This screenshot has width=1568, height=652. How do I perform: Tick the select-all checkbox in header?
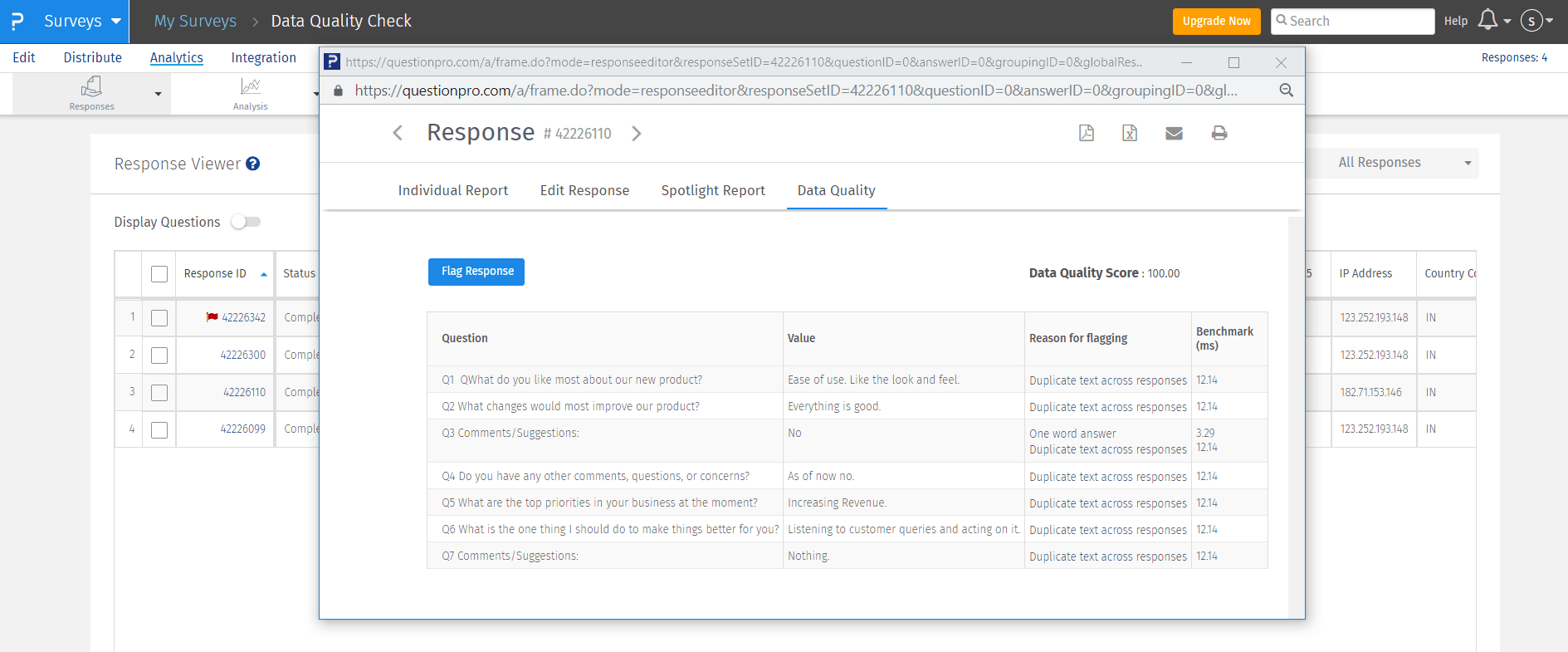[x=159, y=274]
